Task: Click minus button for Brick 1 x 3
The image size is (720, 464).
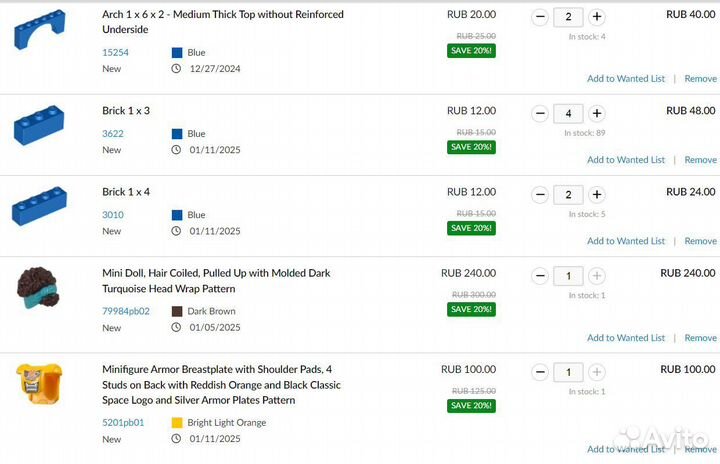Action: click(x=540, y=114)
